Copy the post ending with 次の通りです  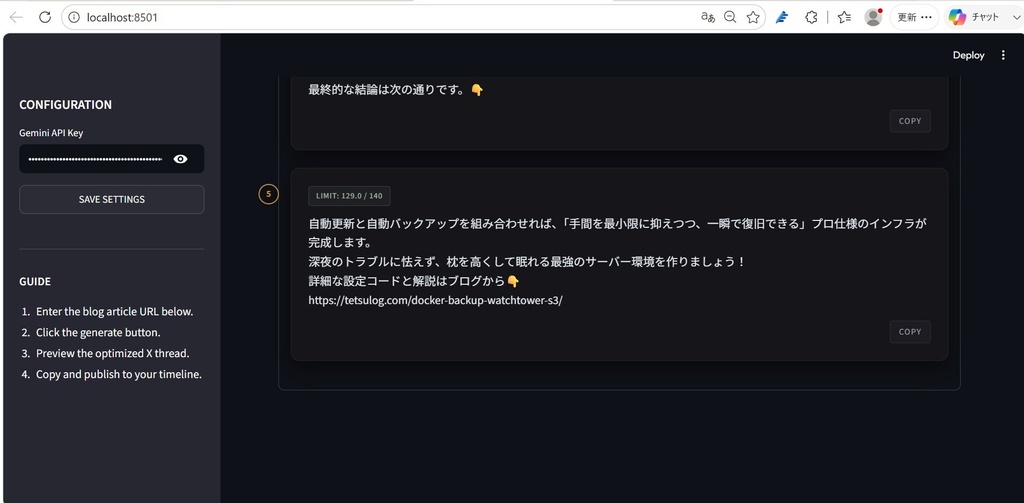point(910,121)
